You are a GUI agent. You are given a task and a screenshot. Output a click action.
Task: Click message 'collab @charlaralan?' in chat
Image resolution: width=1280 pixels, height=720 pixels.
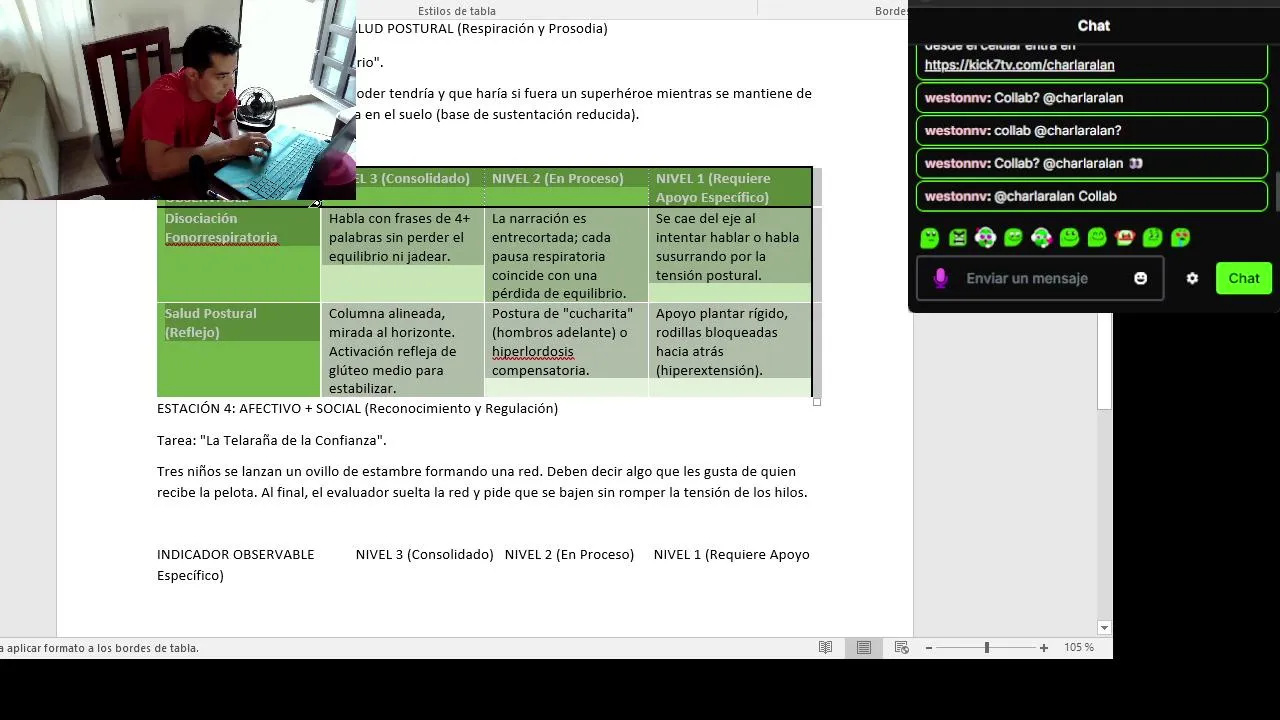[x=1092, y=131]
